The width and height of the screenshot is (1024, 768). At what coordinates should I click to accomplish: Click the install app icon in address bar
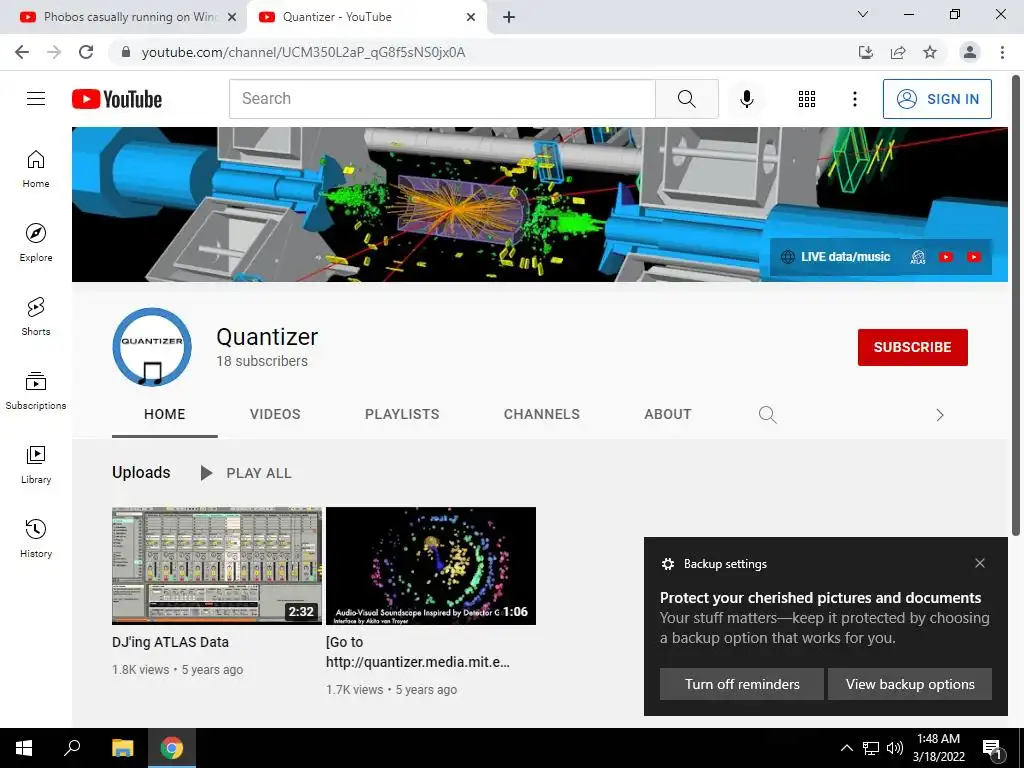click(x=866, y=52)
